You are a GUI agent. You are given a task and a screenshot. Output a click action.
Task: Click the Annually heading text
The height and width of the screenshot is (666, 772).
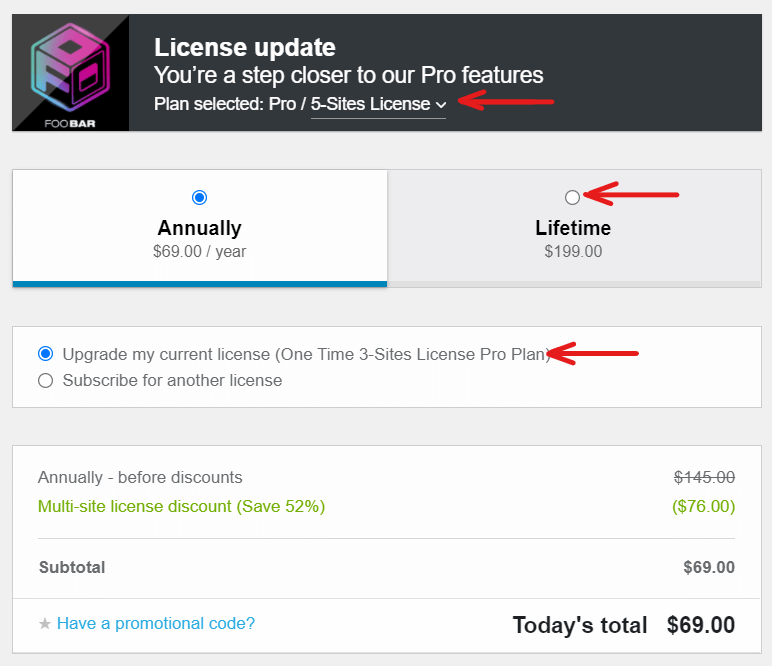click(199, 228)
